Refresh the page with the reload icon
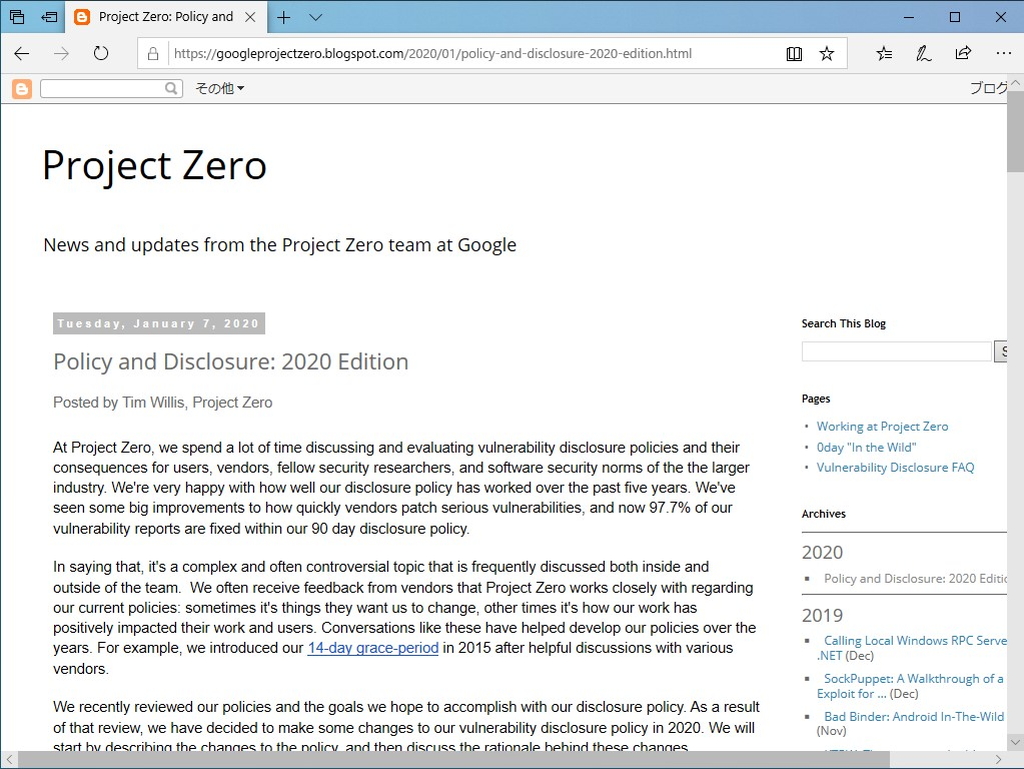 100,53
